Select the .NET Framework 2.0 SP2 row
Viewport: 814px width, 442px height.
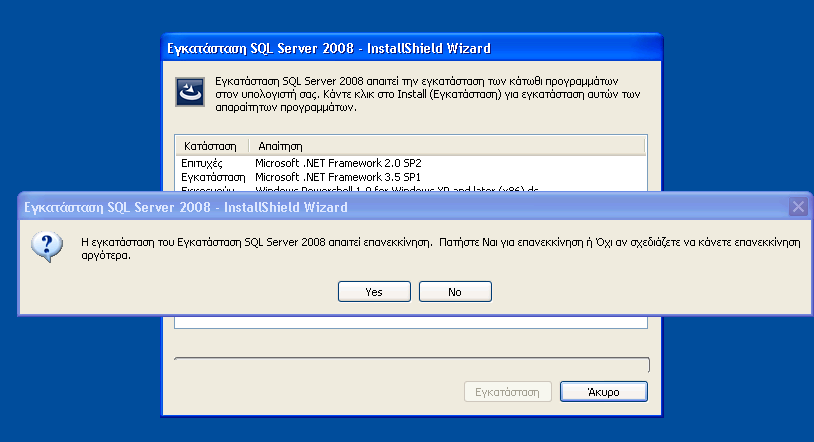411,163
